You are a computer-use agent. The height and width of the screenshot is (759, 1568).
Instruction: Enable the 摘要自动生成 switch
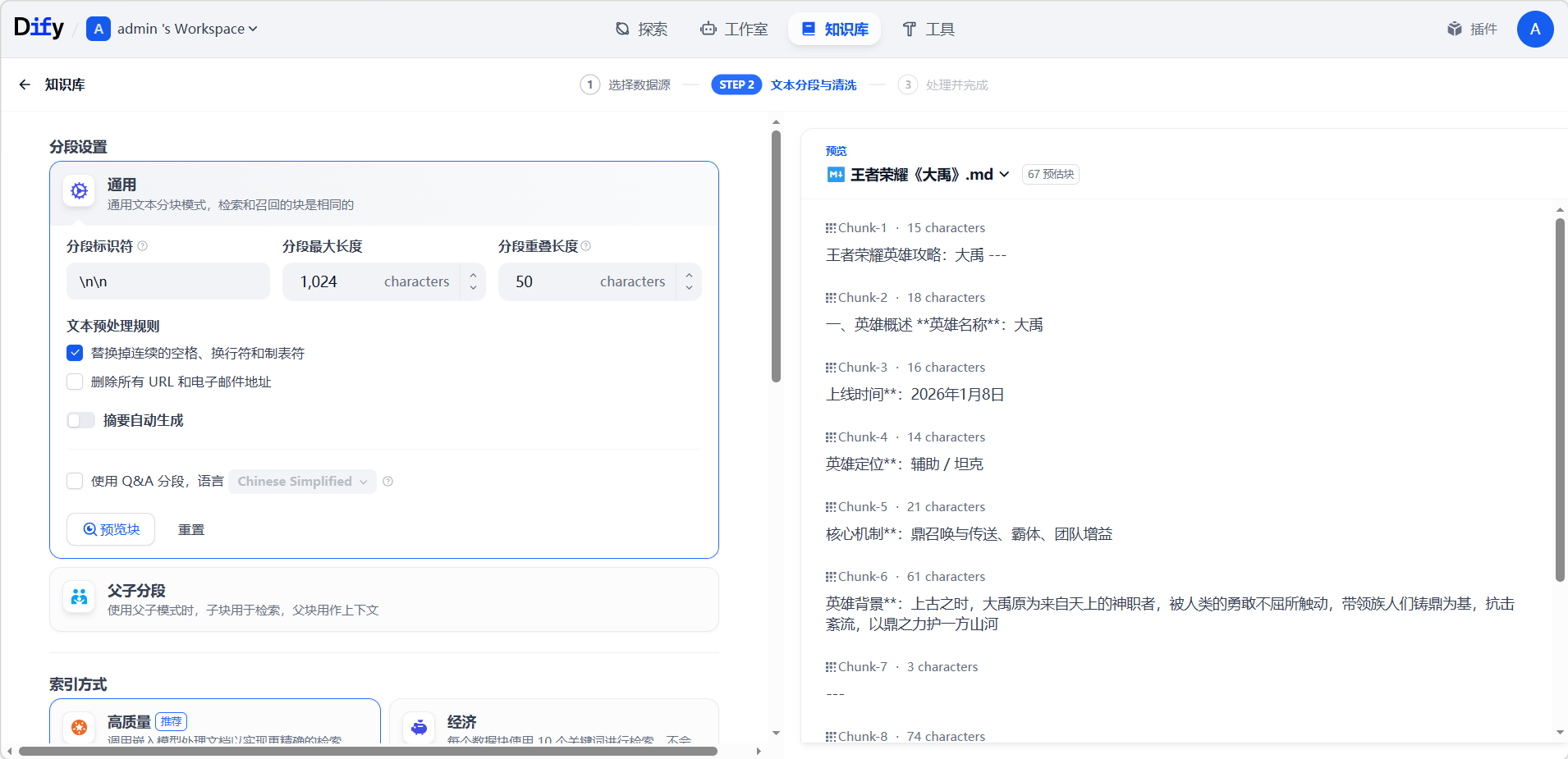(x=80, y=420)
